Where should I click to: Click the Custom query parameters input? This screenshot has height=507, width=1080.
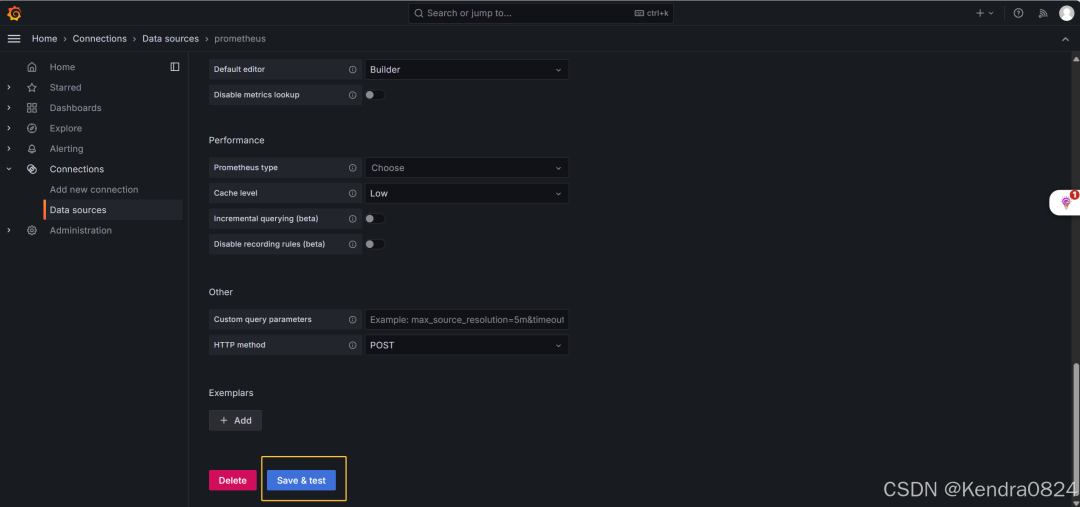coord(467,320)
